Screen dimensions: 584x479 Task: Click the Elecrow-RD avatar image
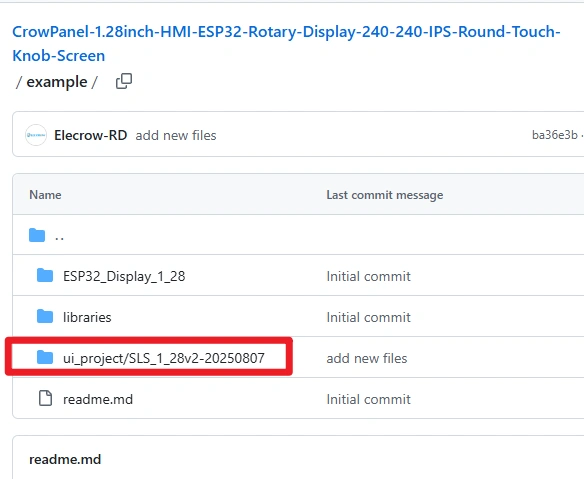(36, 135)
